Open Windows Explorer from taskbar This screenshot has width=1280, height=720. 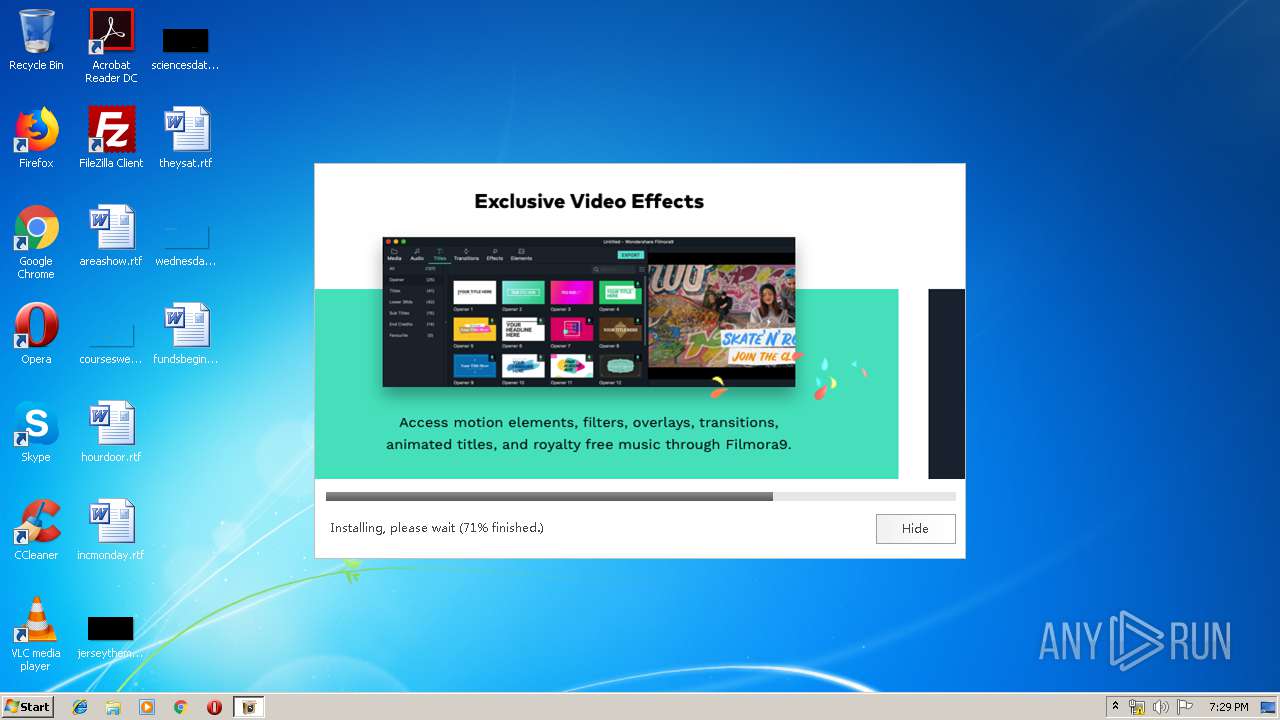tap(113, 707)
